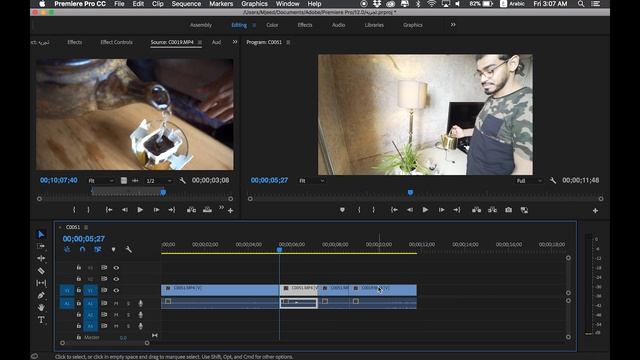640x360 pixels.
Task: Open Program monitor settings wrench
Action: click(553, 180)
